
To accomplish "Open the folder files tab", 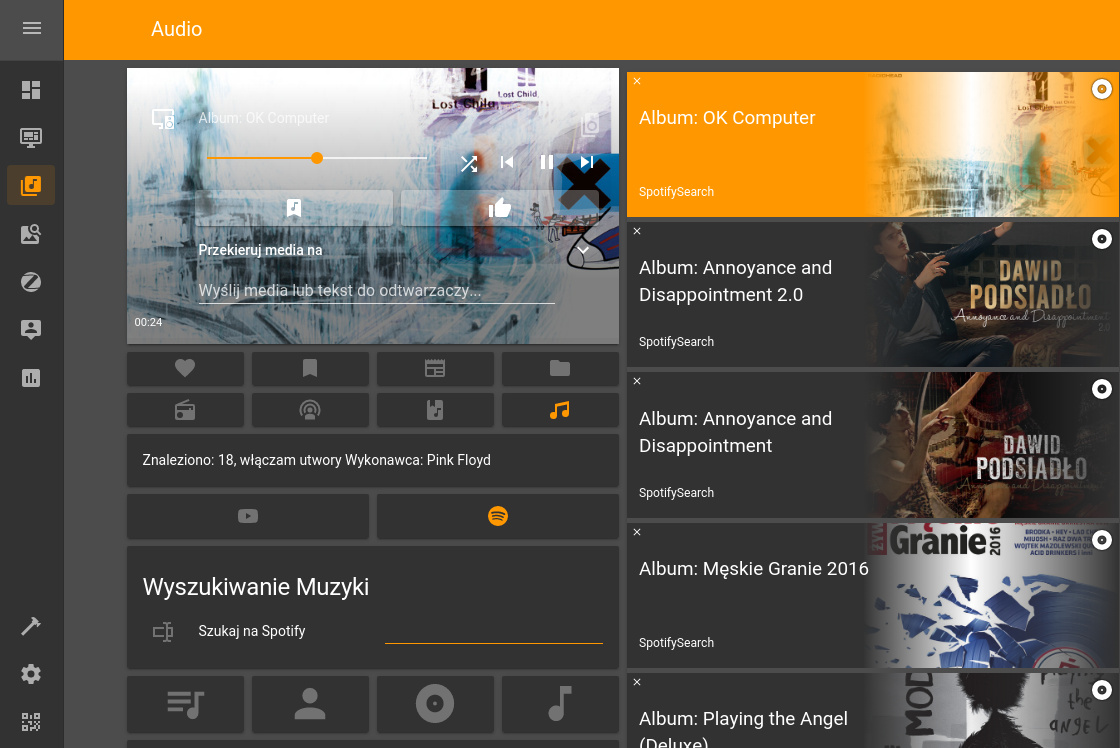I will point(560,369).
